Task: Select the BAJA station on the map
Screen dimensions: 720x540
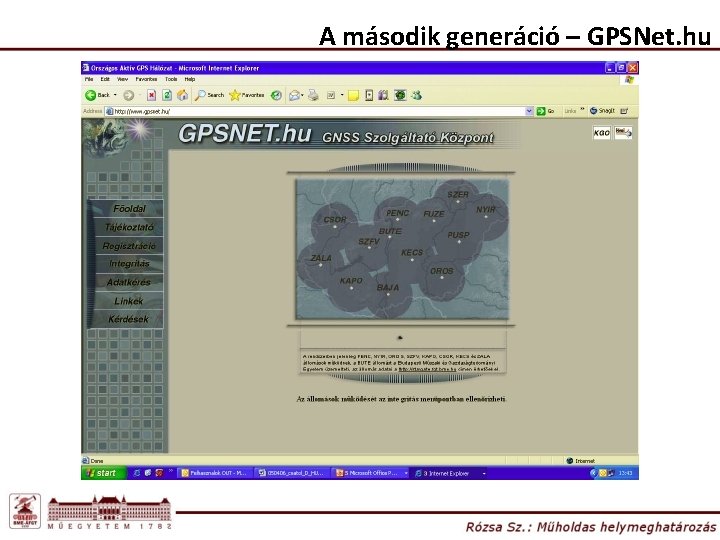Action: pyautogui.click(x=388, y=290)
